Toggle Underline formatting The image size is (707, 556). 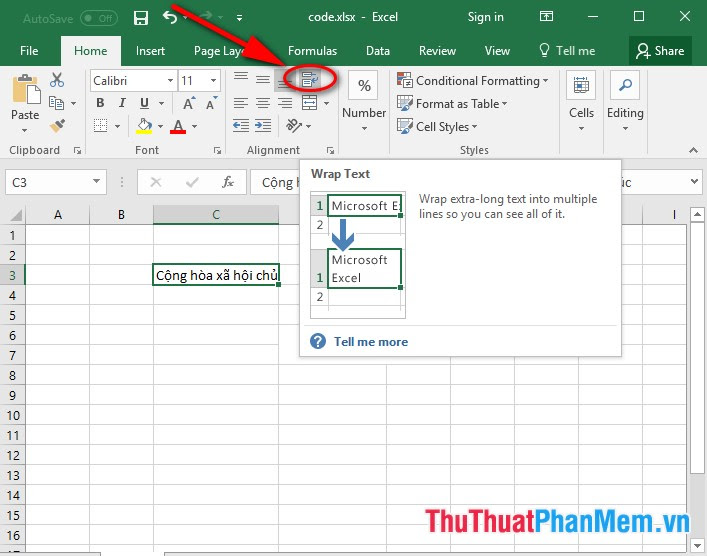pos(144,103)
